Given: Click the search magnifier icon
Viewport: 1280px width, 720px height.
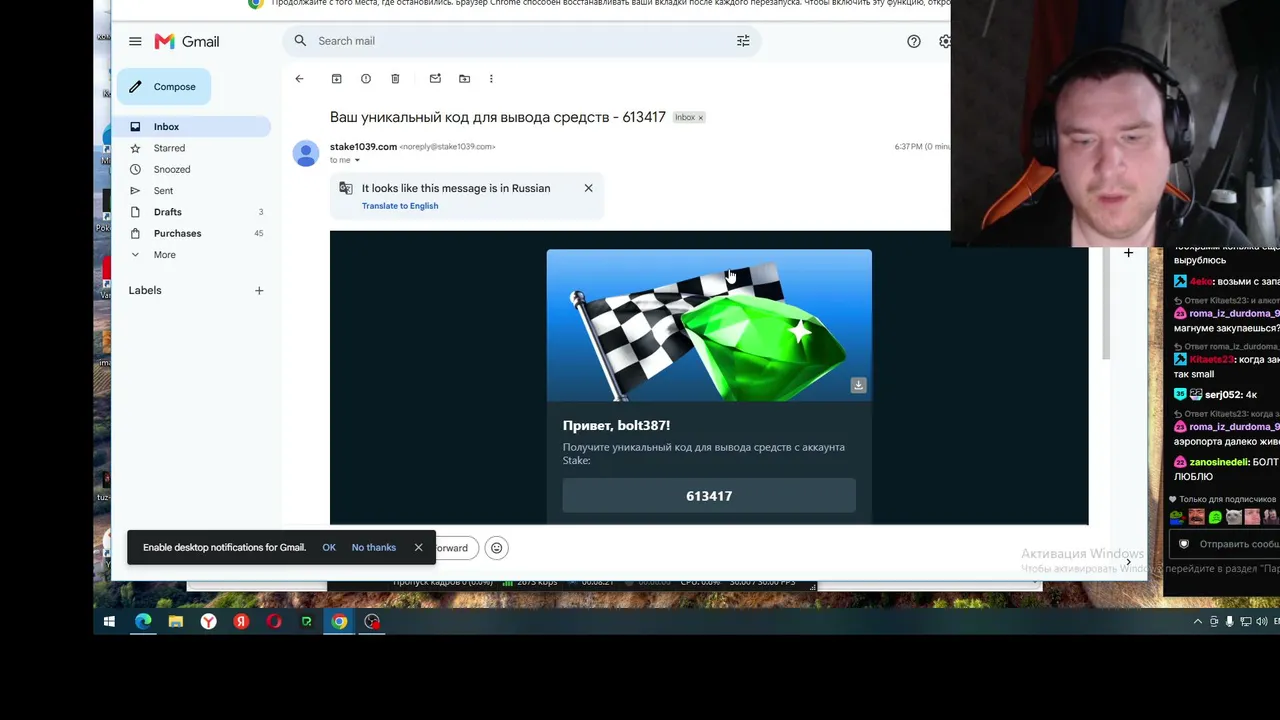Looking at the screenshot, I should [300, 41].
